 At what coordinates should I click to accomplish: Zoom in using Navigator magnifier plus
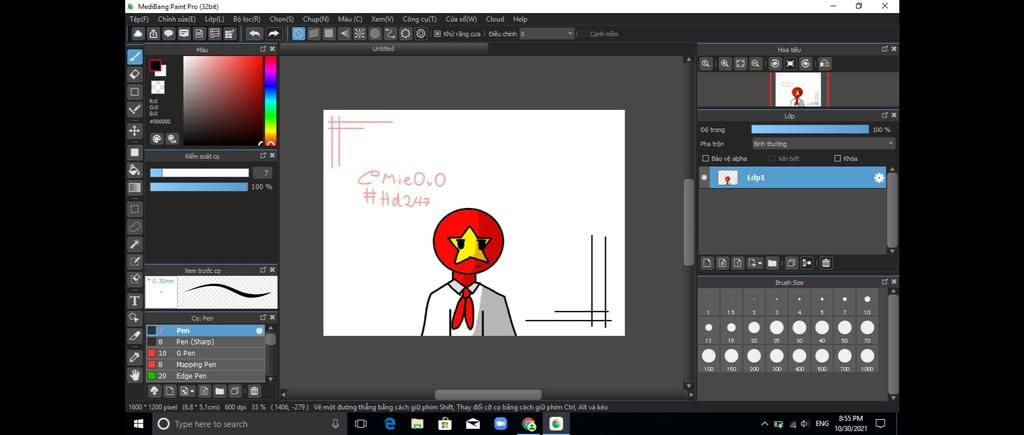725,63
